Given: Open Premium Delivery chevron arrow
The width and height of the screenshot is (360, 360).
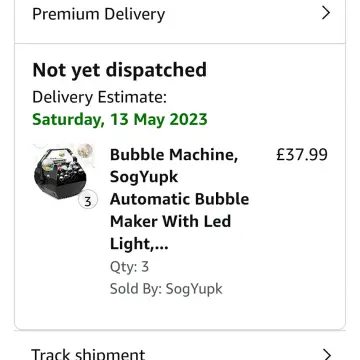Looking at the screenshot, I should [x=326, y=13].
